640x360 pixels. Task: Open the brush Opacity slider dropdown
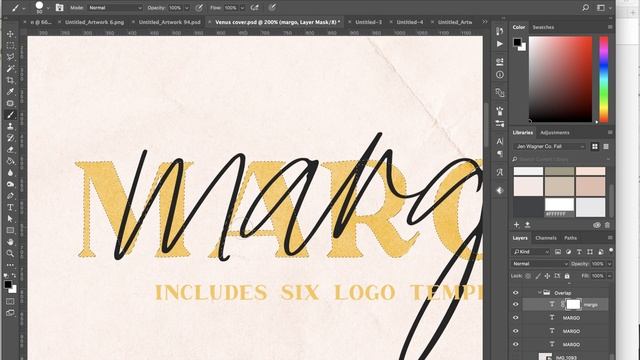click(187, 8)
